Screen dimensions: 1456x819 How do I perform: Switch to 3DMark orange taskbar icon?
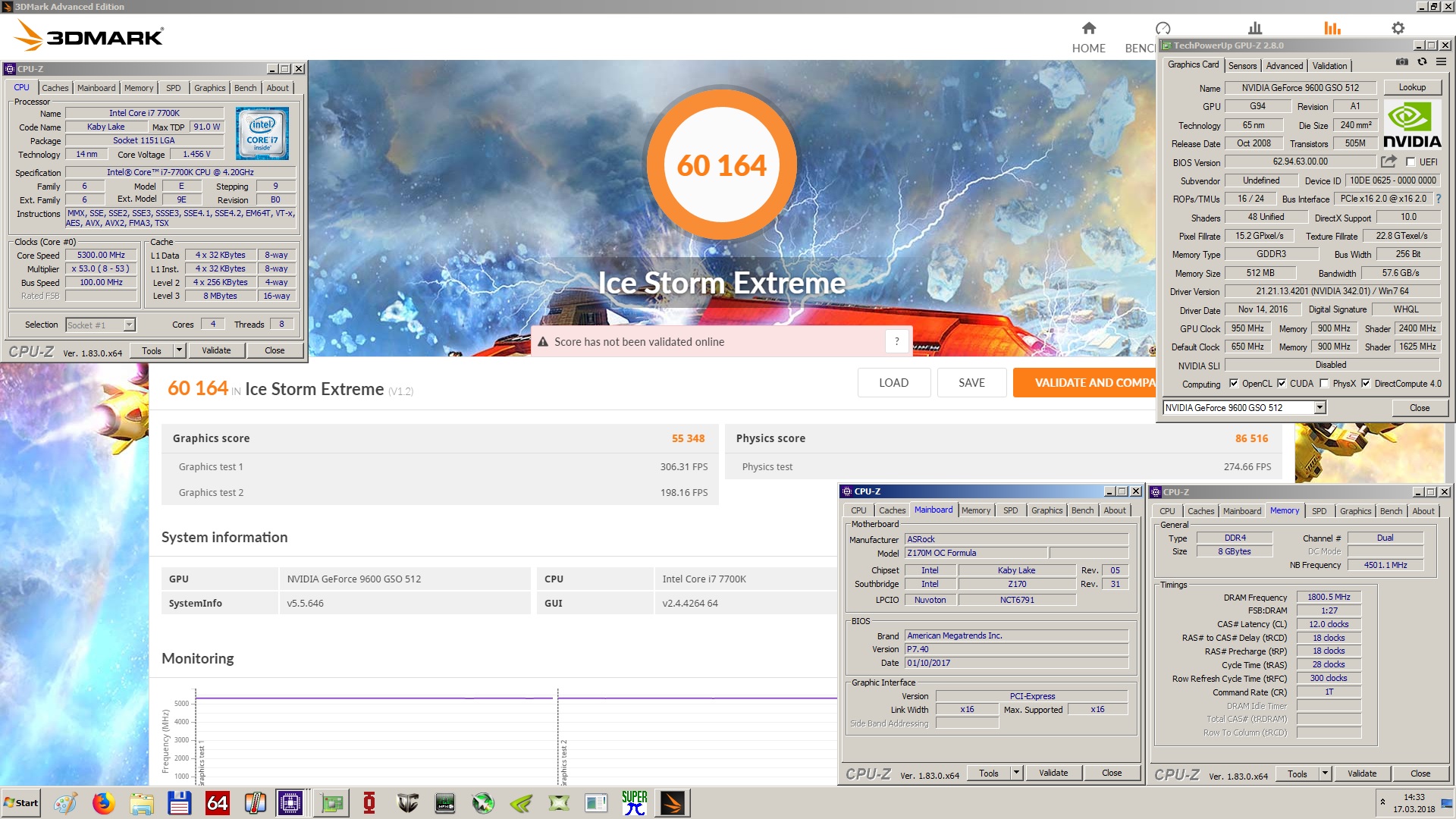coord(672,802)
